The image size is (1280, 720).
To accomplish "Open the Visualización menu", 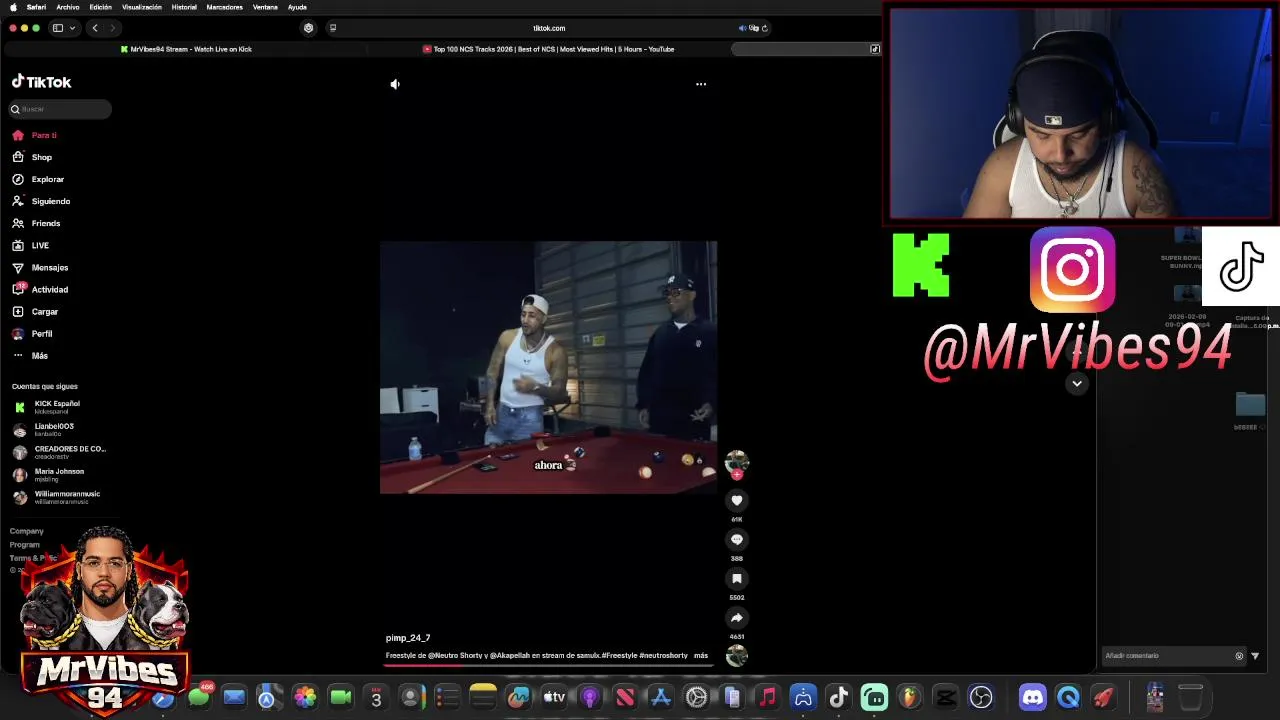I will 142,7.
